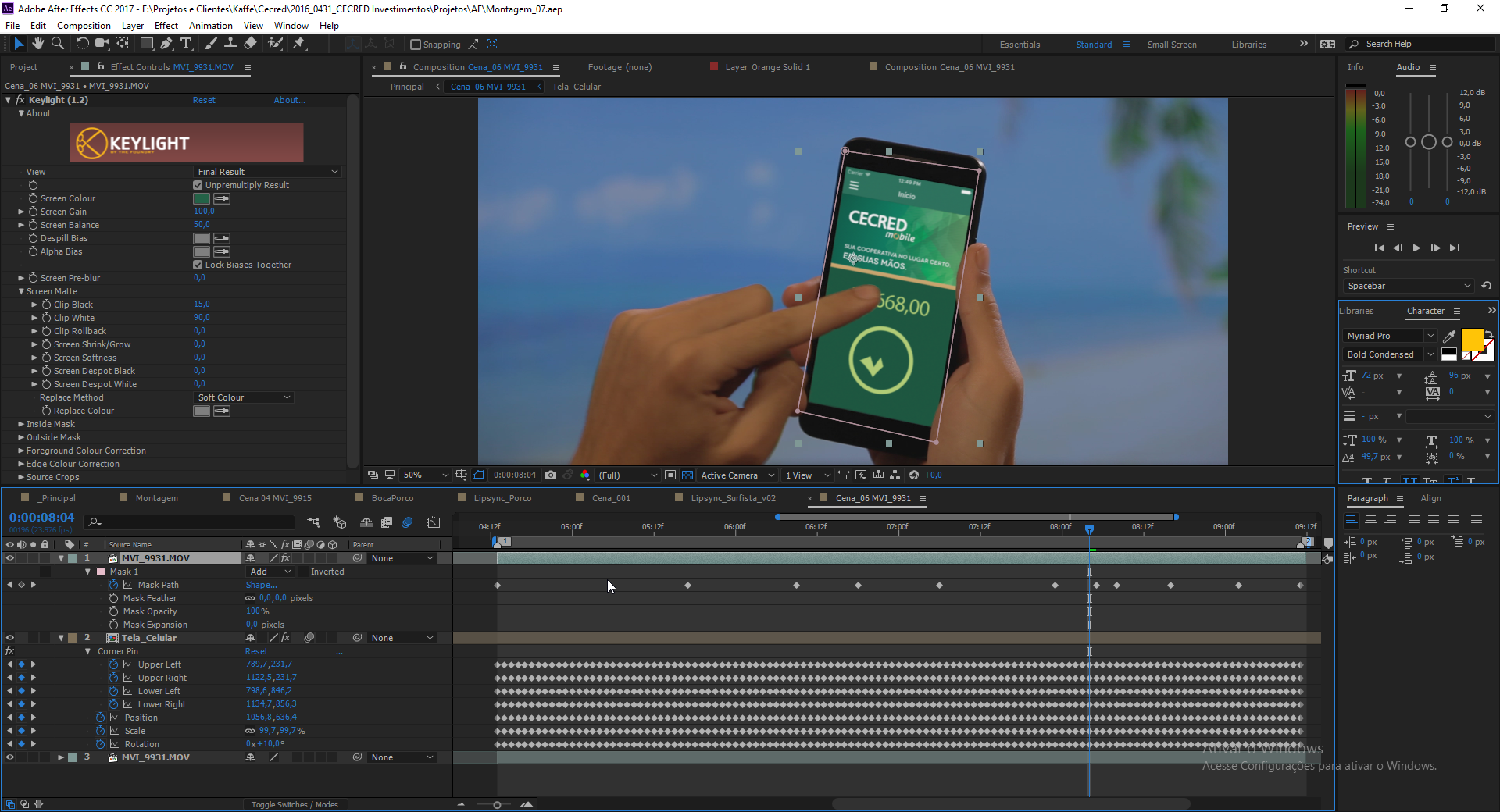This screenshot has height=812, width=1500.
Task: Open the Graph Editor in the timeline
Action: point(434,522)
